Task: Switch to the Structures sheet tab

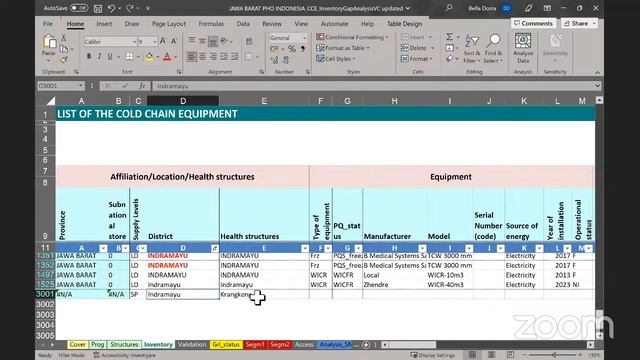Action: (124, 345)
